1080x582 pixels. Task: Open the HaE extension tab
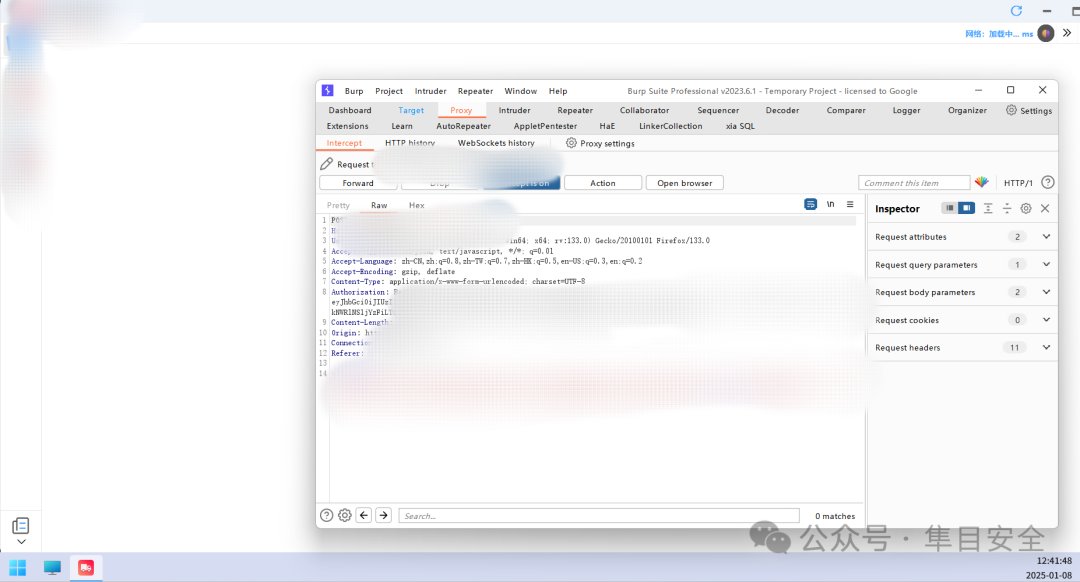pos(607,126)
